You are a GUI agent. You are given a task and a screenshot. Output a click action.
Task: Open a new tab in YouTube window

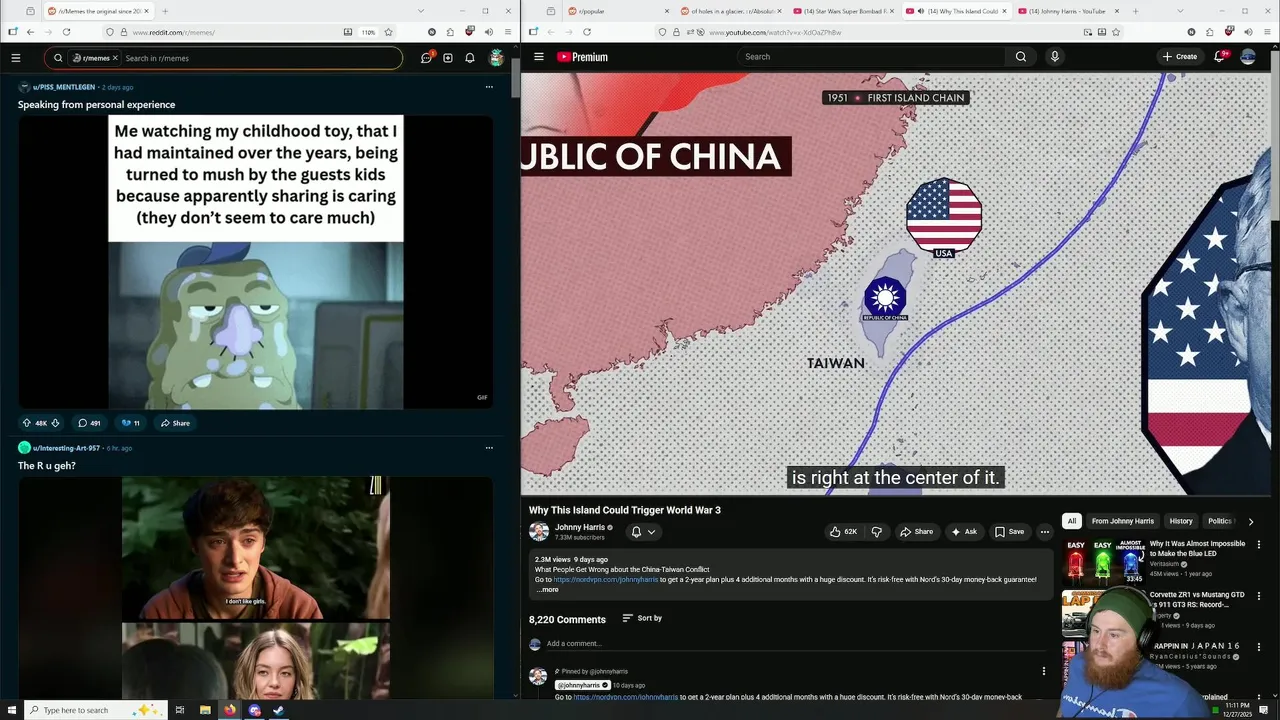click(1135, 11)
